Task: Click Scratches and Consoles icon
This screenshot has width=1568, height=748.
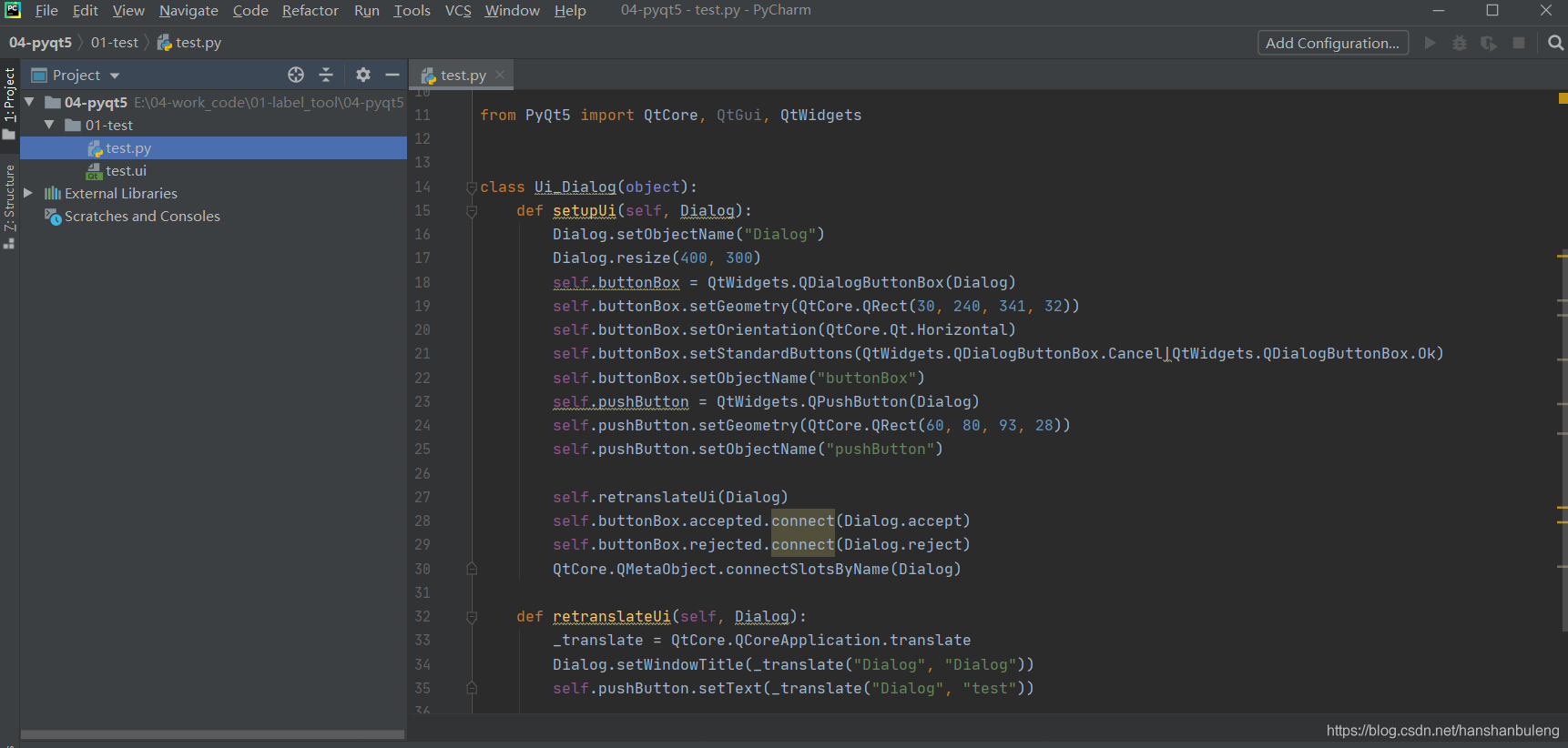Action: pos(53,216)
